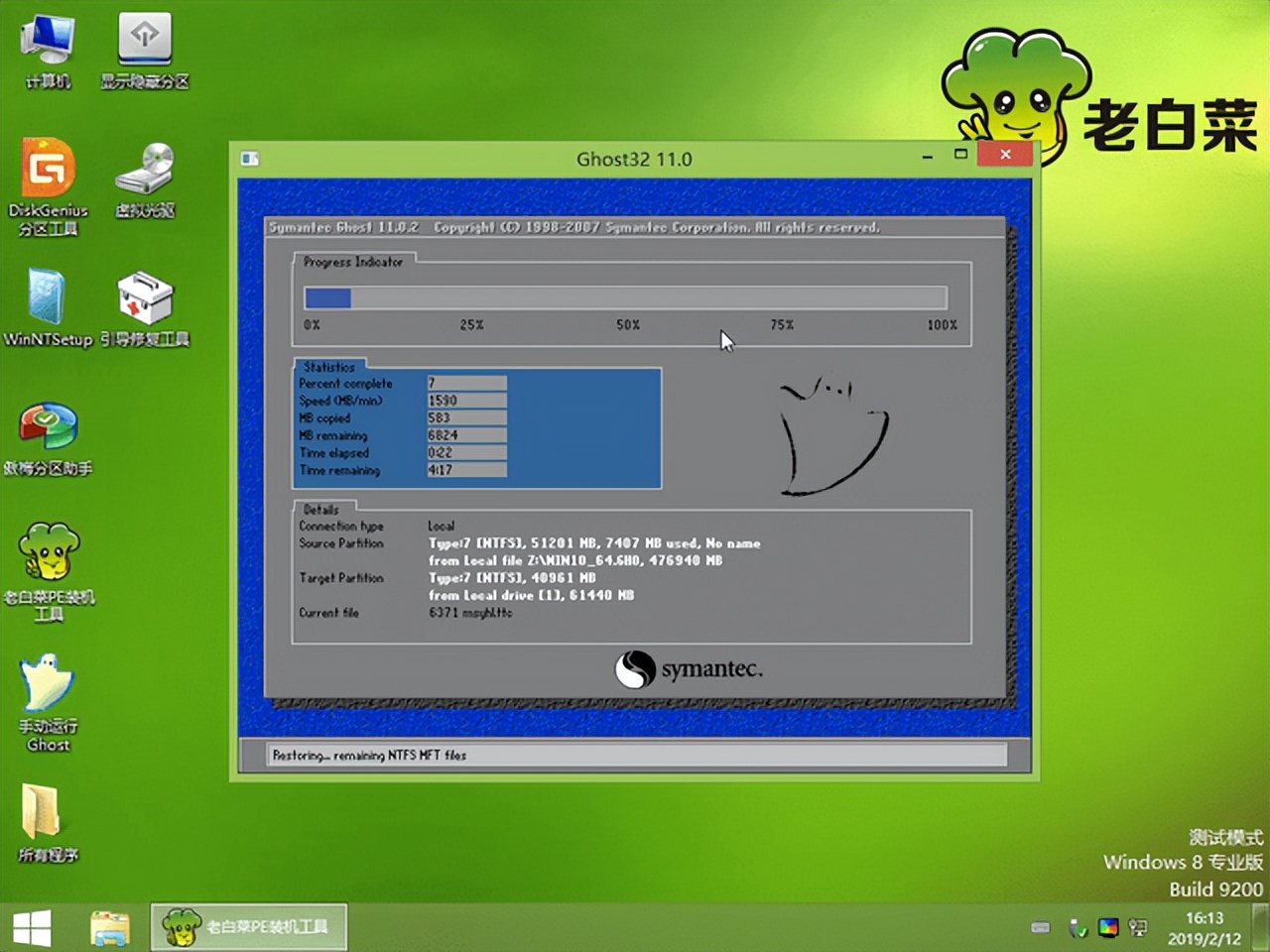Viewport: 1270px width, 952px height.
Task: Click the Ghost Progress Indicator bar
Action: click(x=625, y=297)
